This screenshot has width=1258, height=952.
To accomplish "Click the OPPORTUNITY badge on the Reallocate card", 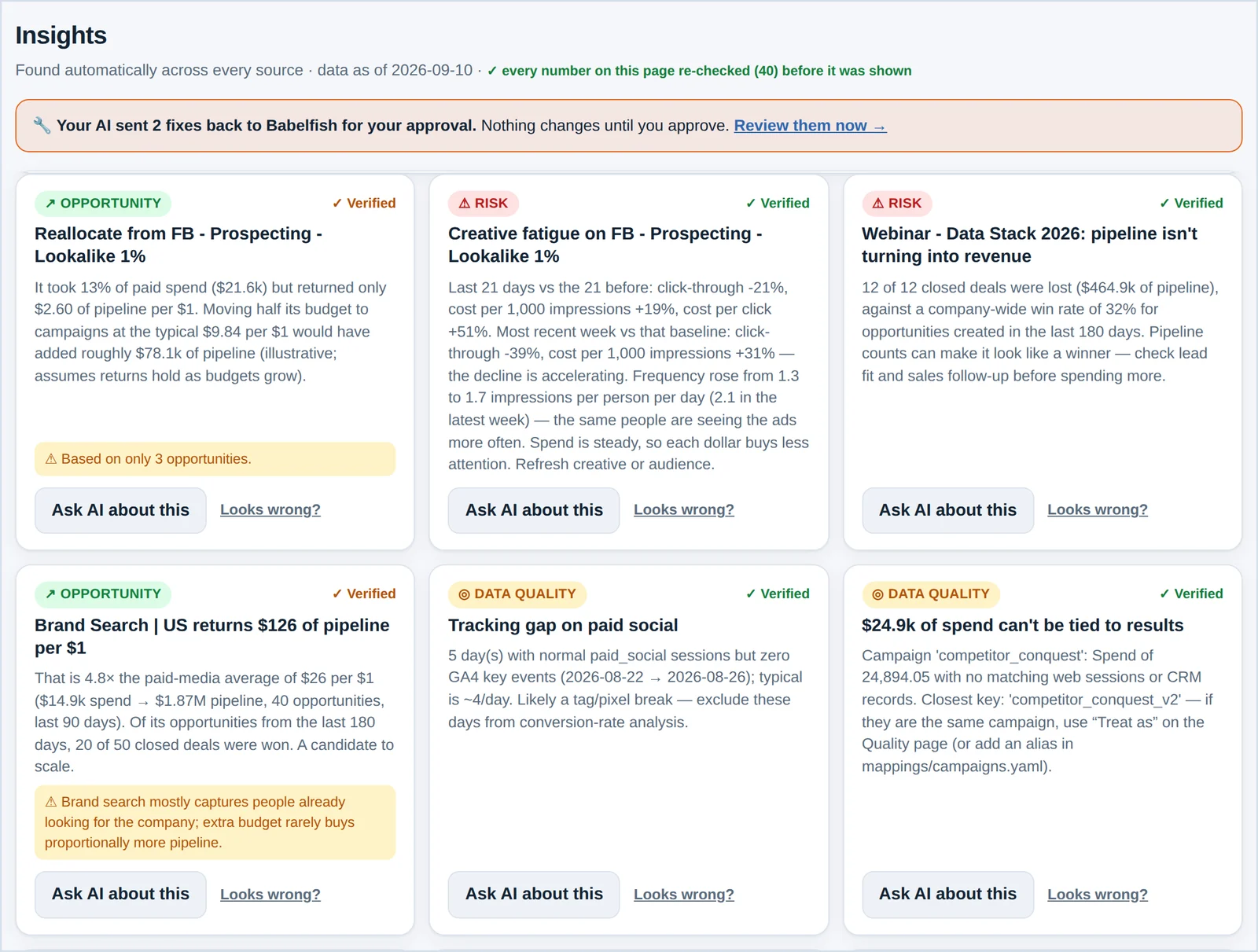I will click(103, 203).
